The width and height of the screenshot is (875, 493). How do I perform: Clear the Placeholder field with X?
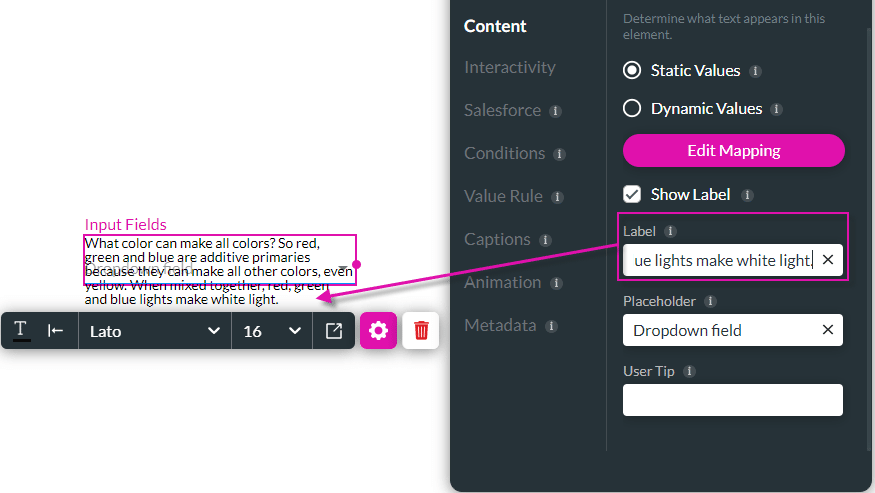coord(828,330)
